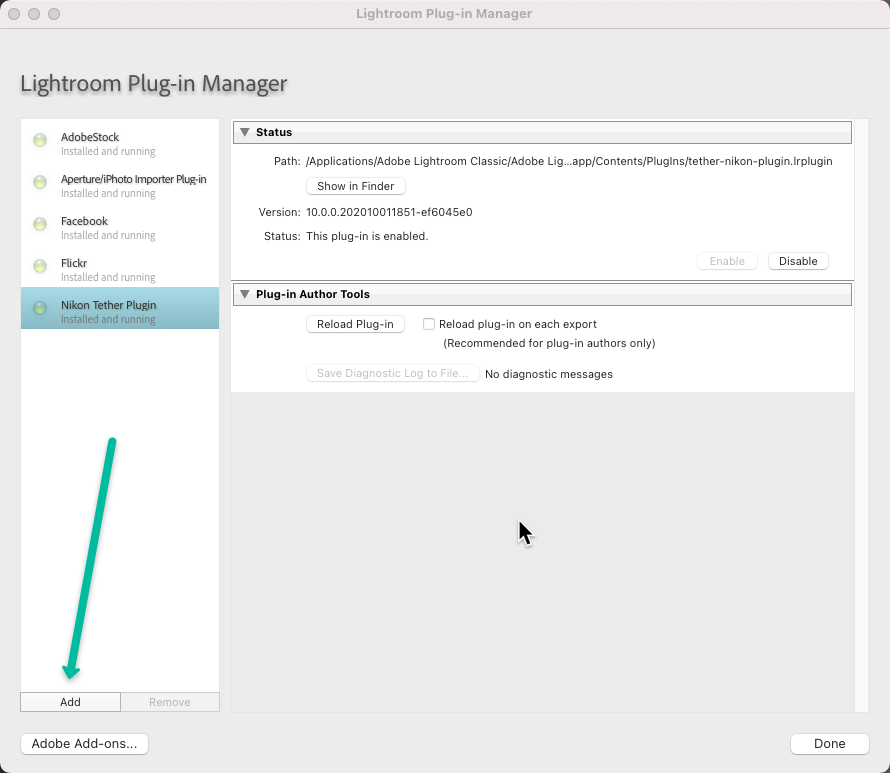The image size is (890, 773).
Task: Select AdobeStock in the plug-in list
Action: [120, 143]
